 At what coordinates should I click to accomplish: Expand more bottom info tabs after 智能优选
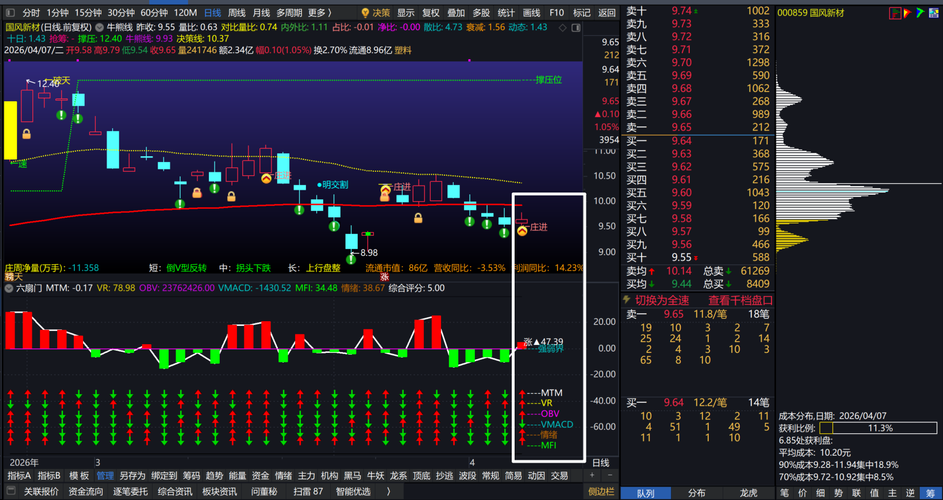[x=389, y=492]
